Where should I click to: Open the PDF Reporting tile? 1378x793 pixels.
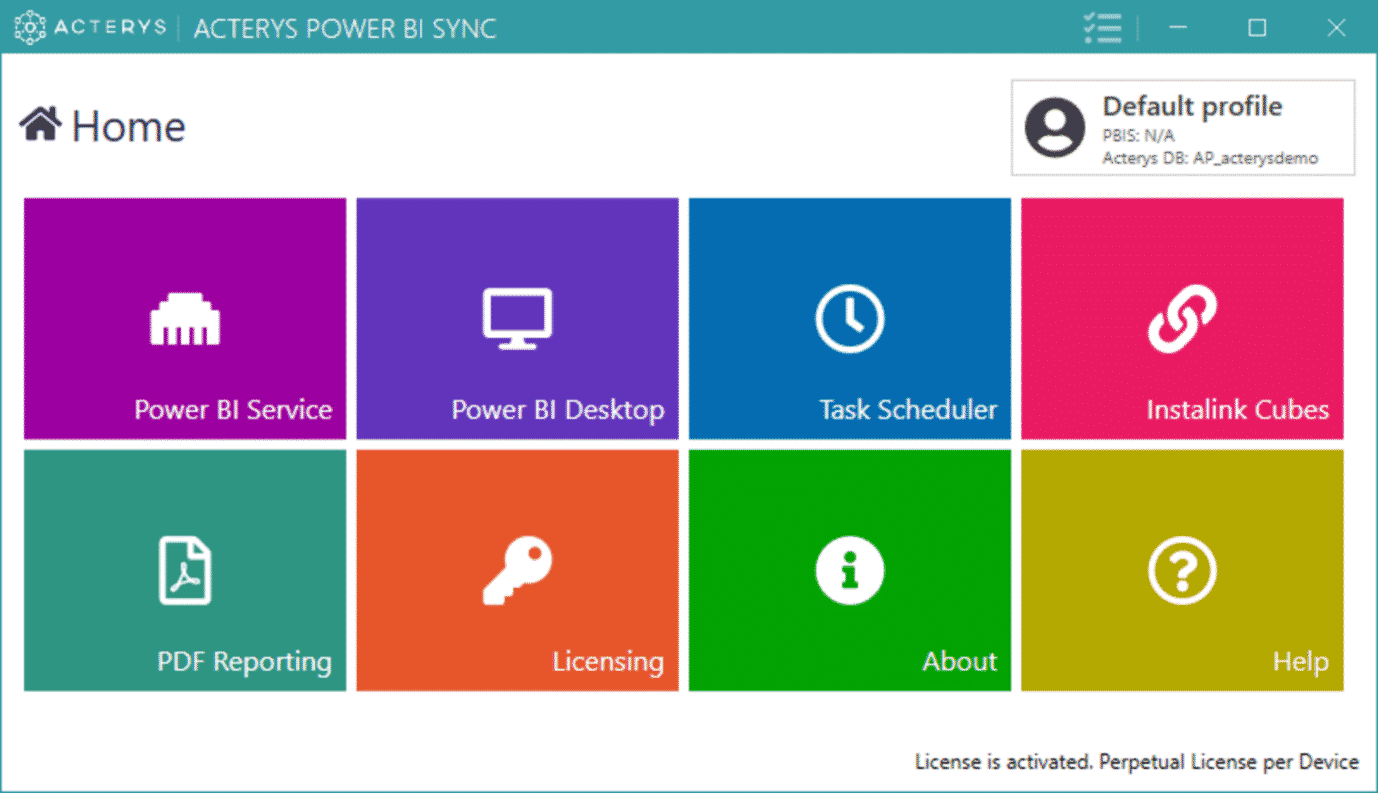coord(185,570)
